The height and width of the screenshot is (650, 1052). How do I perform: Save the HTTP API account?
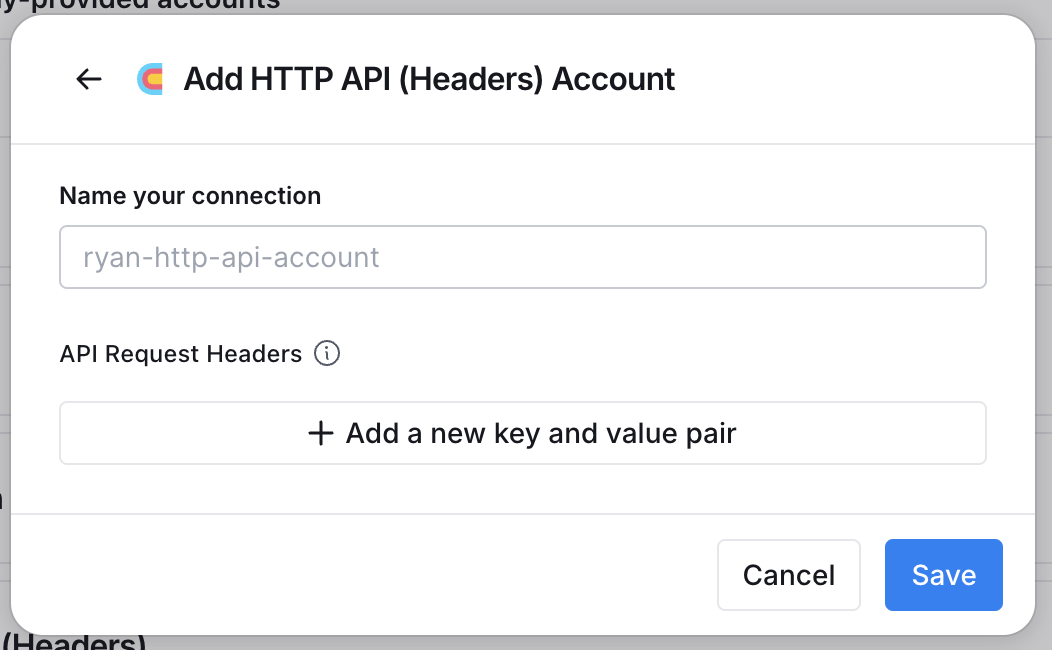pos(943,575)
